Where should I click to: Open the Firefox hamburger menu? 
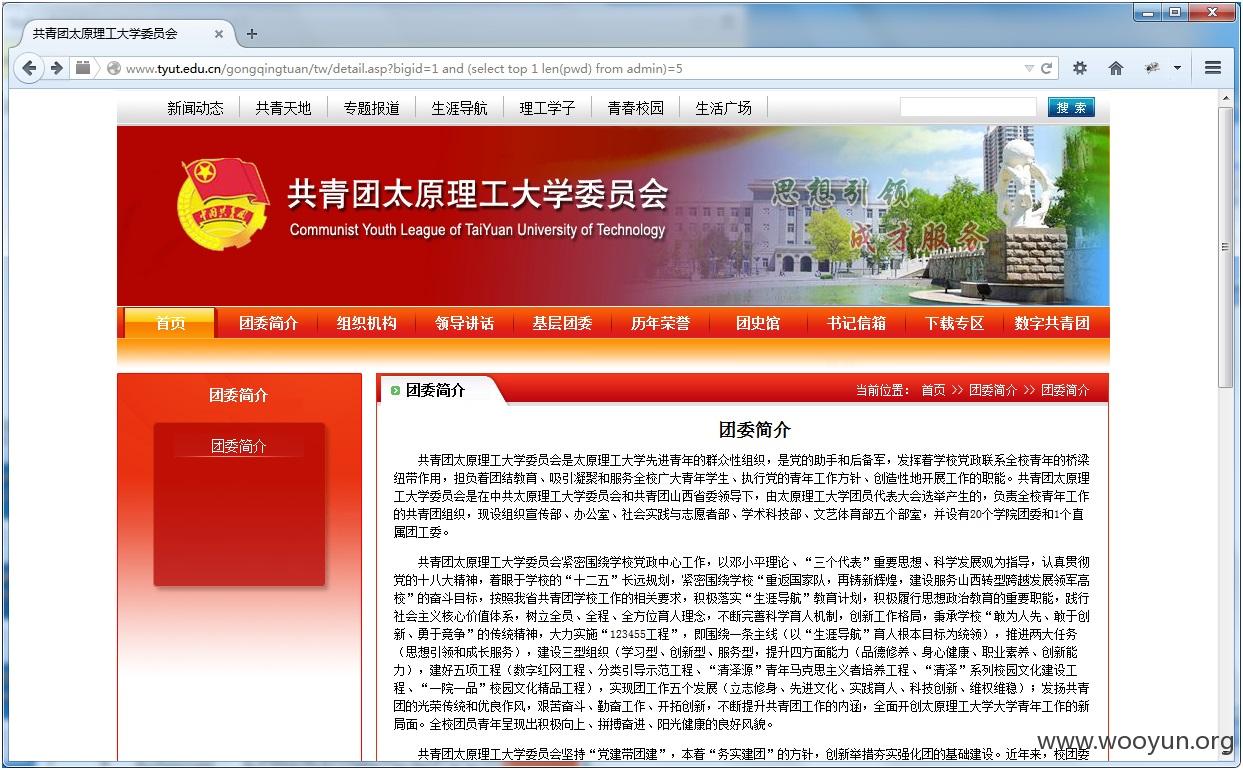pos(1213,68)
